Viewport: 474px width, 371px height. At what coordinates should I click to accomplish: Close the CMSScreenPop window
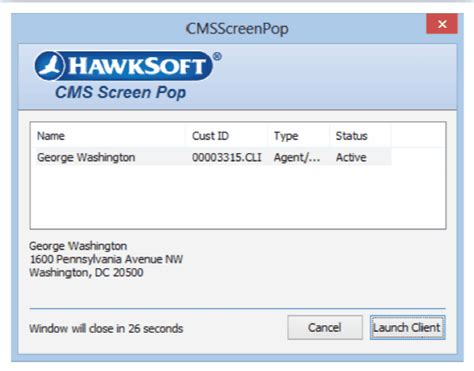[442, 24]
